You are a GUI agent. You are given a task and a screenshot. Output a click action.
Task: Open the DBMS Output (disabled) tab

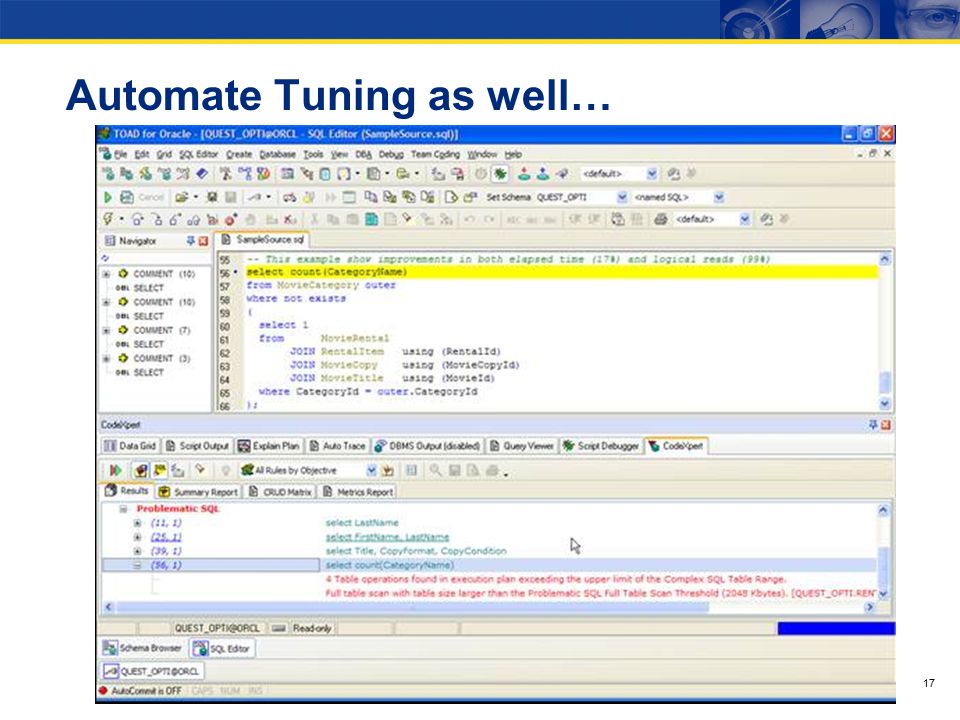pos(427,446)
